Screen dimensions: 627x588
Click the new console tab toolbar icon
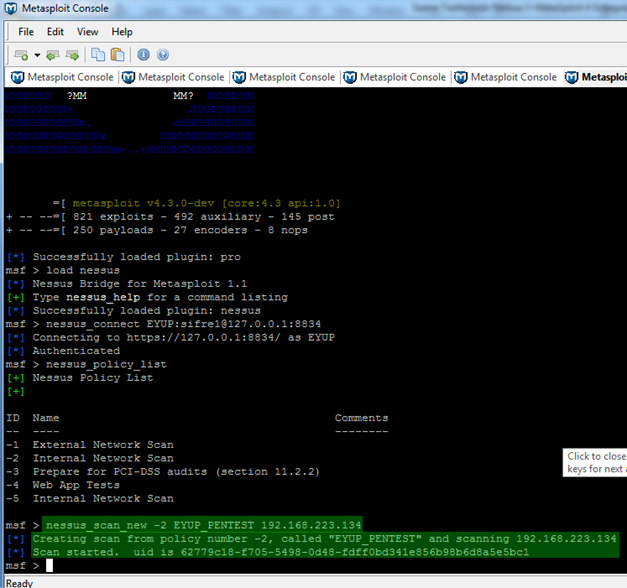pyautogui.click(x=21, y=55)
